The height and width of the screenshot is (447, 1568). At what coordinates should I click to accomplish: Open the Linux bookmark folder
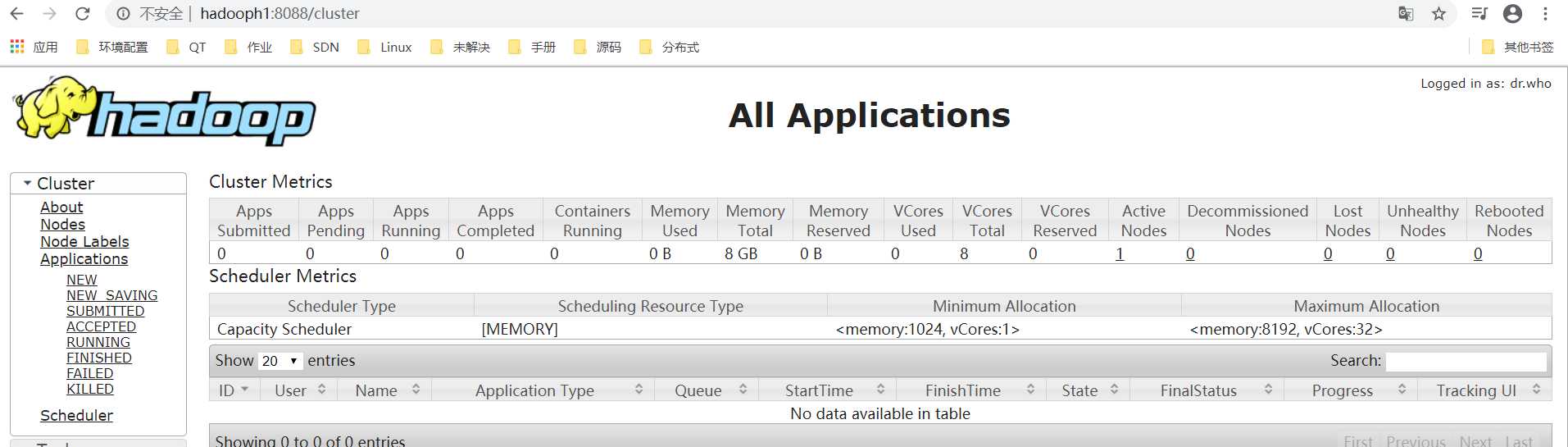[384, 47]
